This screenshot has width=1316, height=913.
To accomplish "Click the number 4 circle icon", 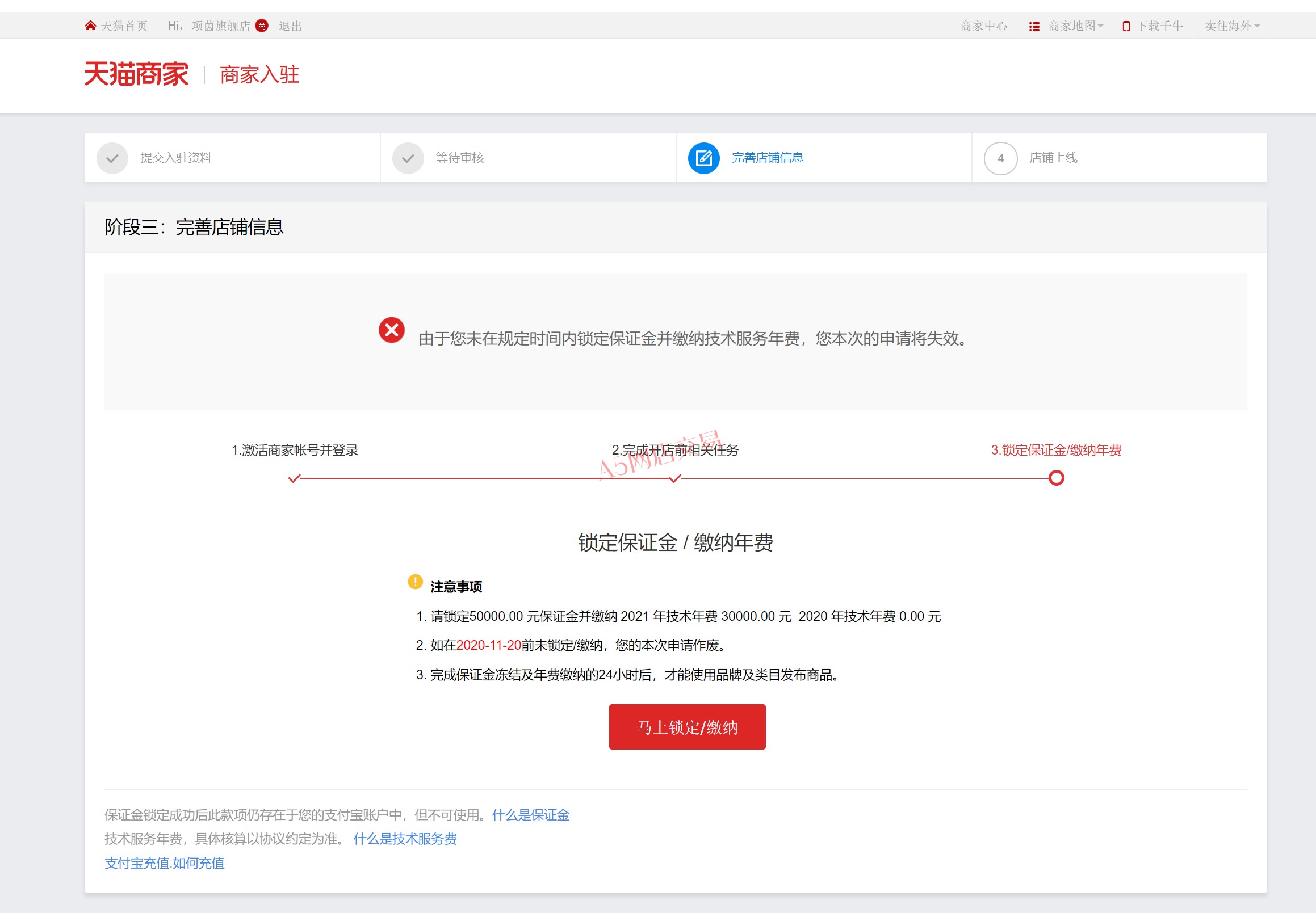I will [x=1000, y=158].
